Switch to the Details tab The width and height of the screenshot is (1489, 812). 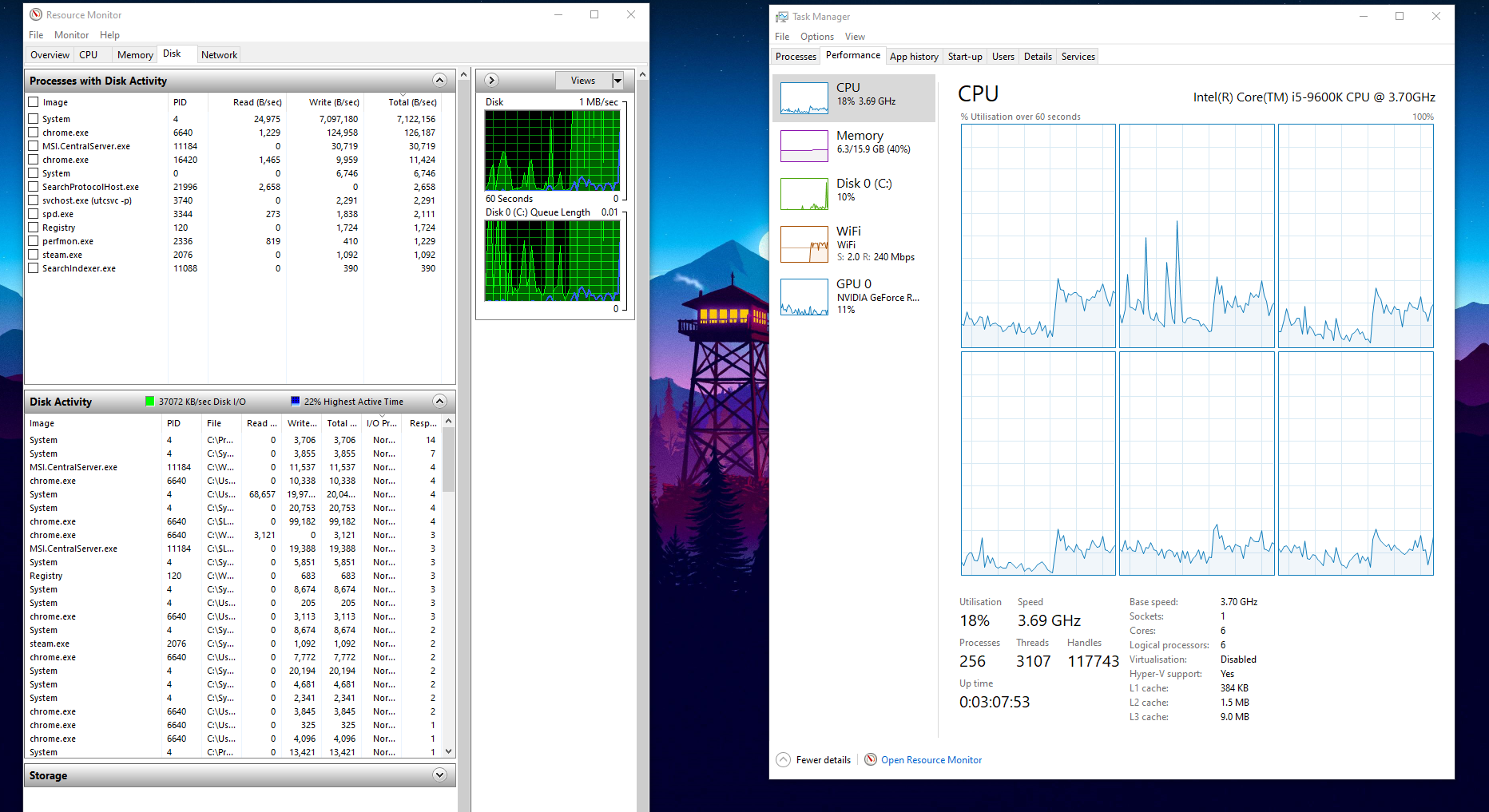[1038, 57]
